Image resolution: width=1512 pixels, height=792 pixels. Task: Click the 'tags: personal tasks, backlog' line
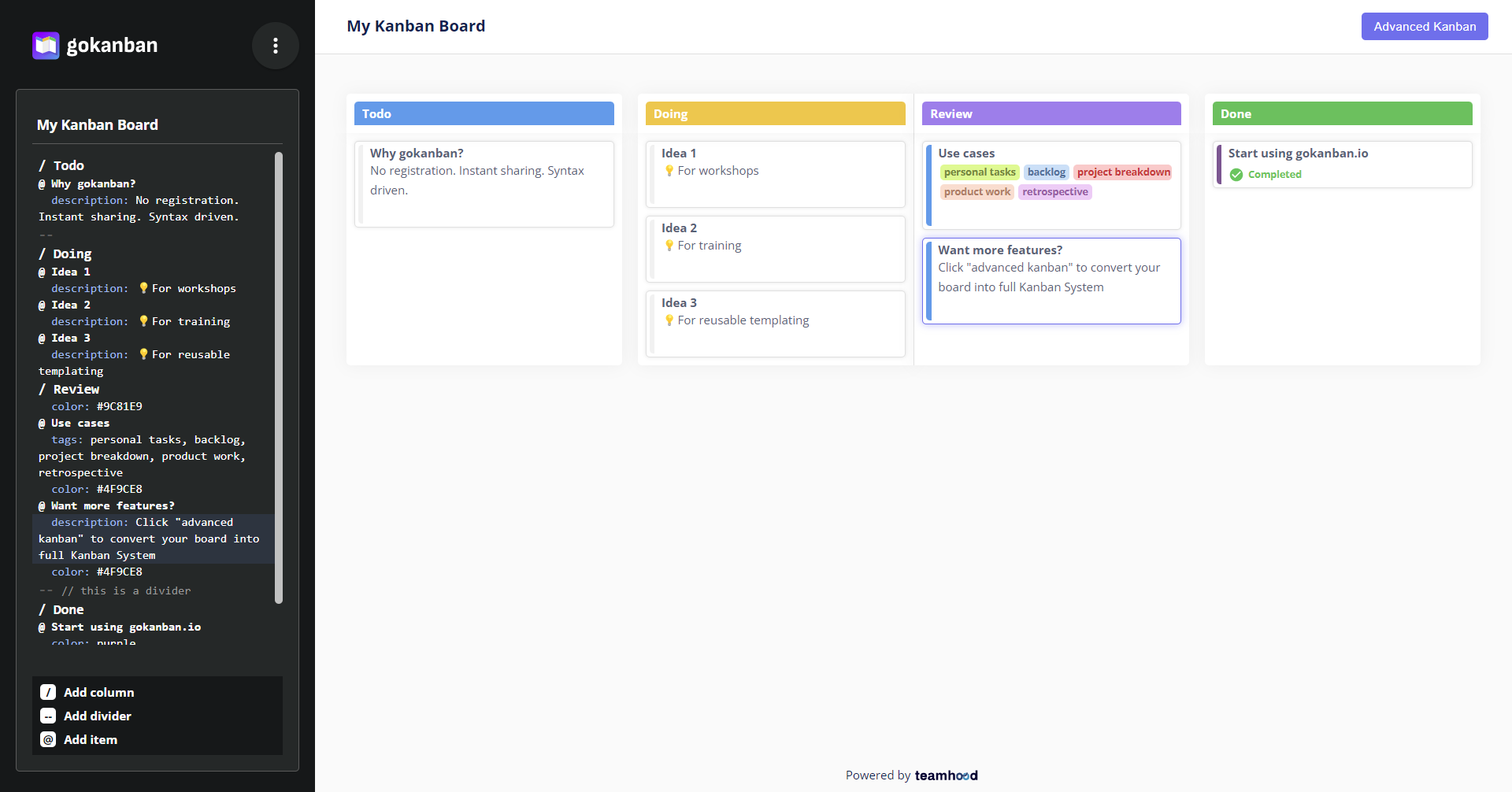coord(148,439)
